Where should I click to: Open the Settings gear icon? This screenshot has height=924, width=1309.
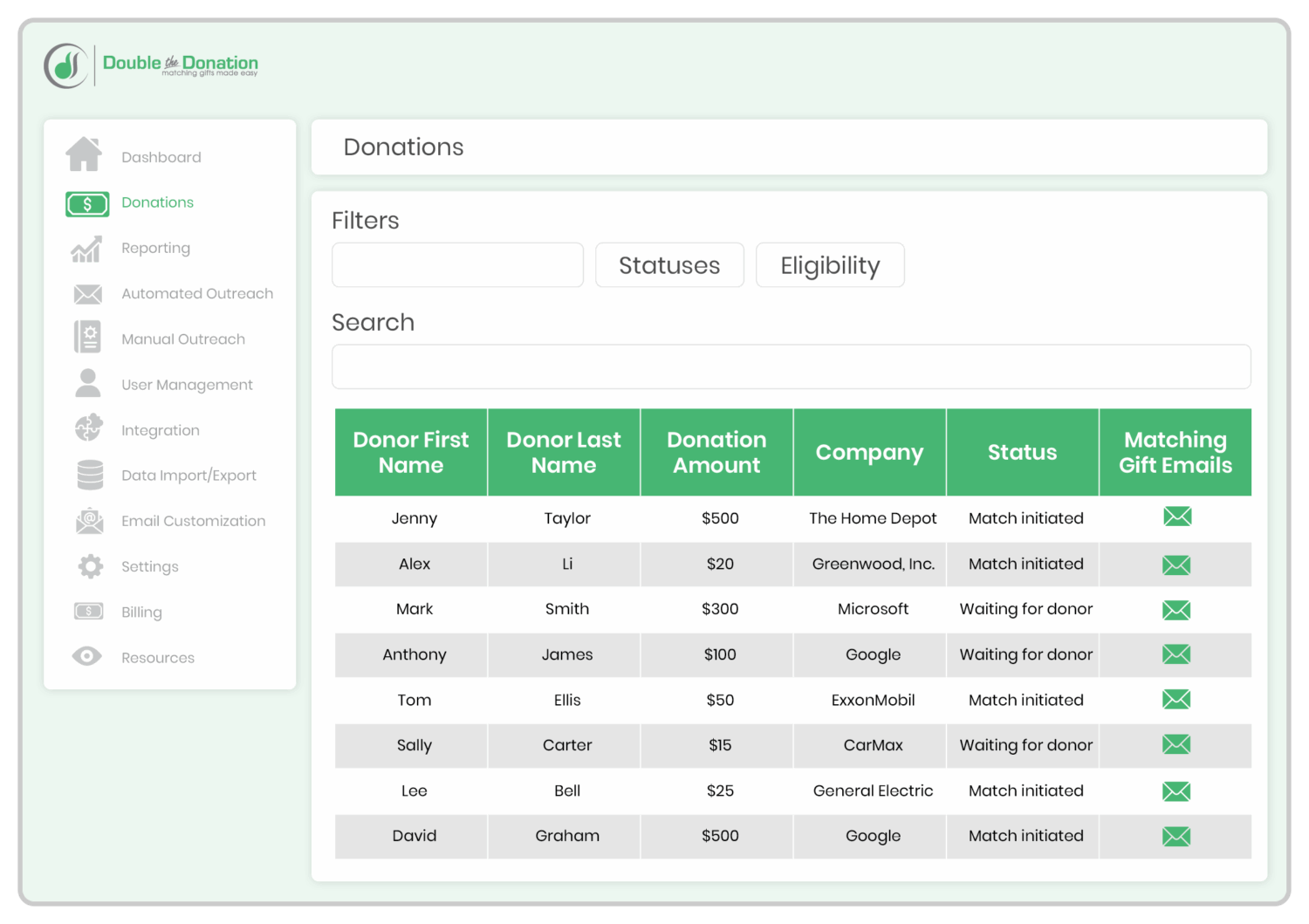tap(90, 566)
